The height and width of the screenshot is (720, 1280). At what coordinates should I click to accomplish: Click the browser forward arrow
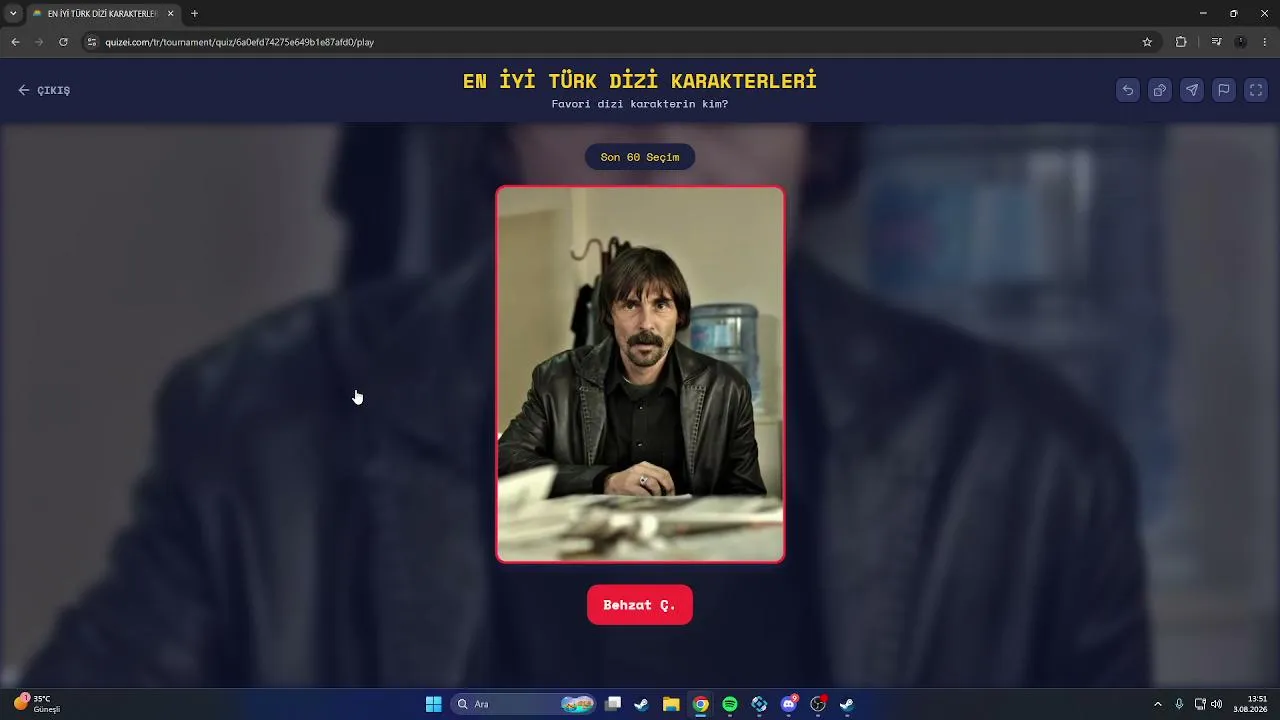pos(39,42)
